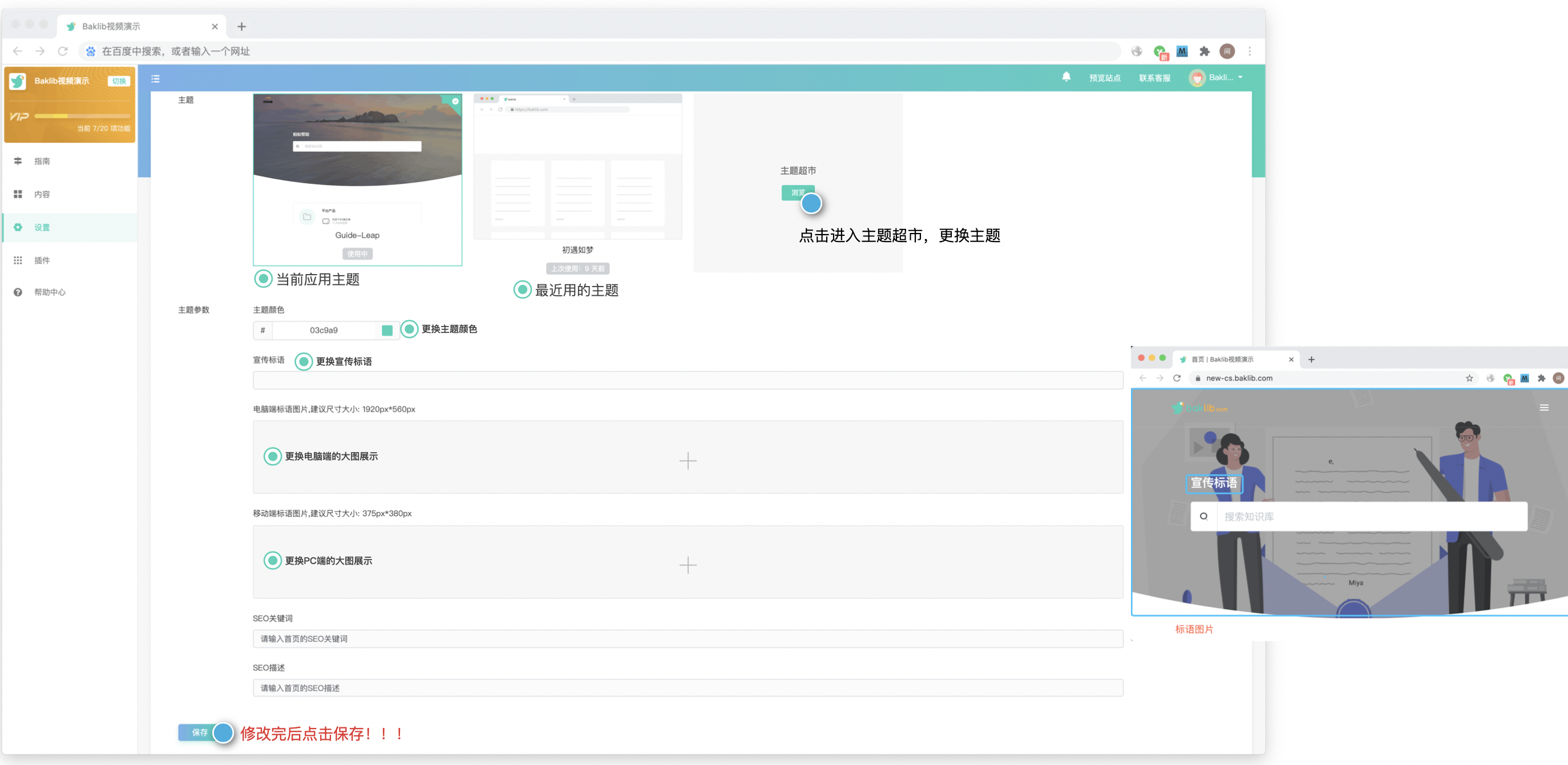
Task: Open extensions puzzle icon in second browser window
Action: point(1541,377)
